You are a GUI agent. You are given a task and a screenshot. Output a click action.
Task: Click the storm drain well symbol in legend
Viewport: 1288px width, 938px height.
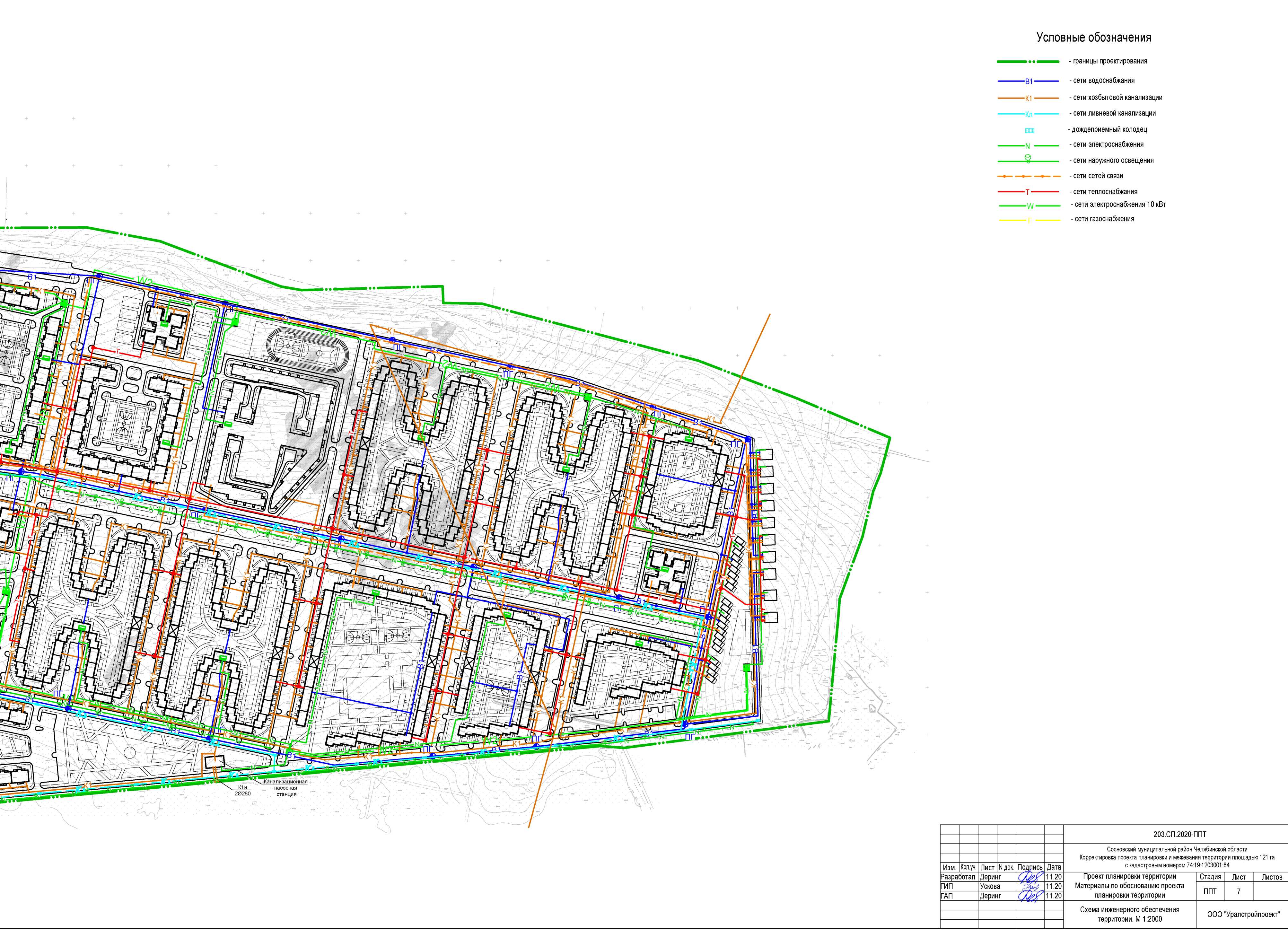click(1029, 131)
